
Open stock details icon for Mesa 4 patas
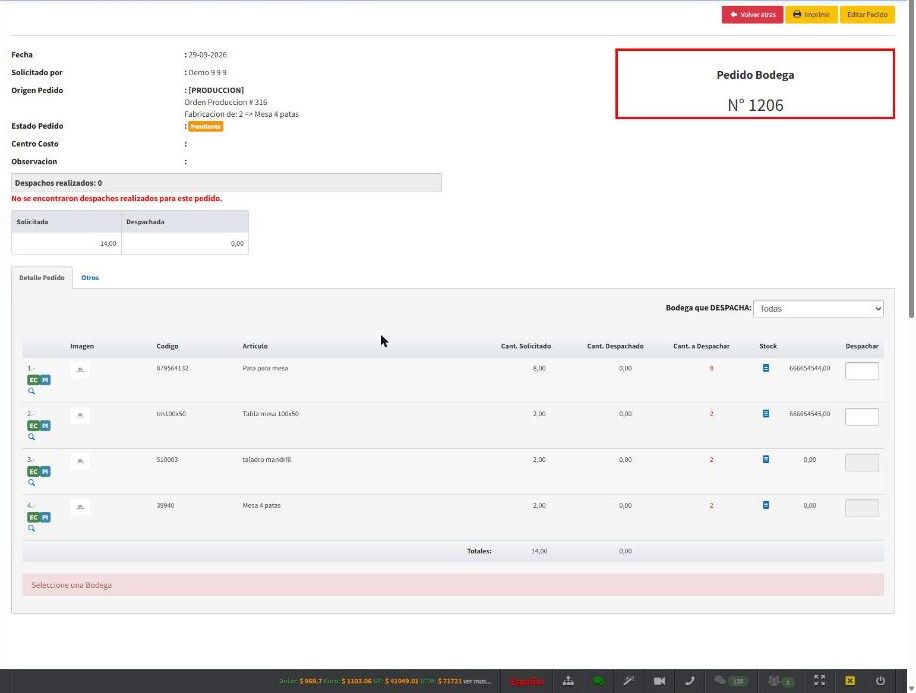(x=766, y=505)
